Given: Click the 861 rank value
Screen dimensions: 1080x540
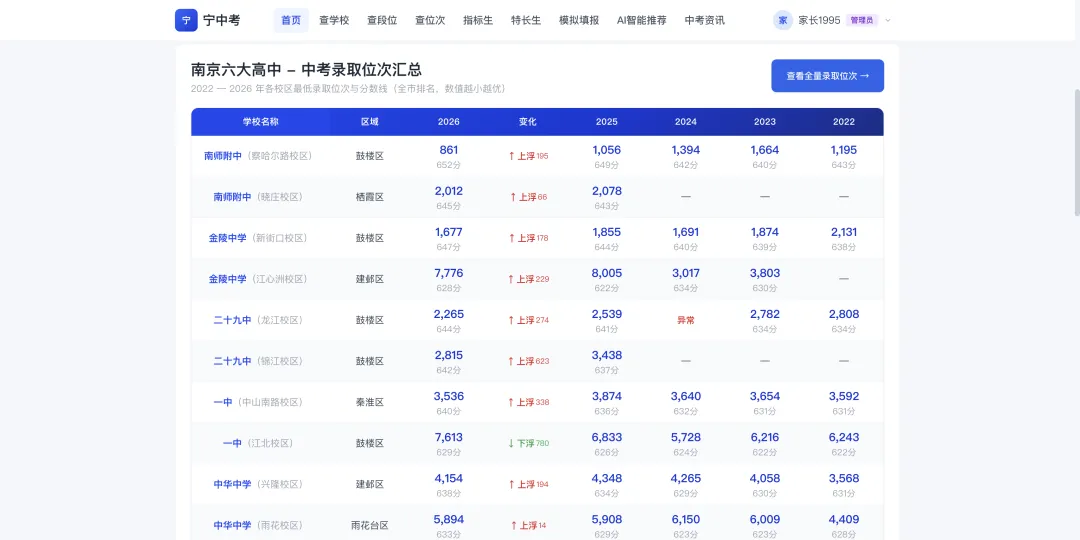Looking at the screenshot, I should (448, 150).
